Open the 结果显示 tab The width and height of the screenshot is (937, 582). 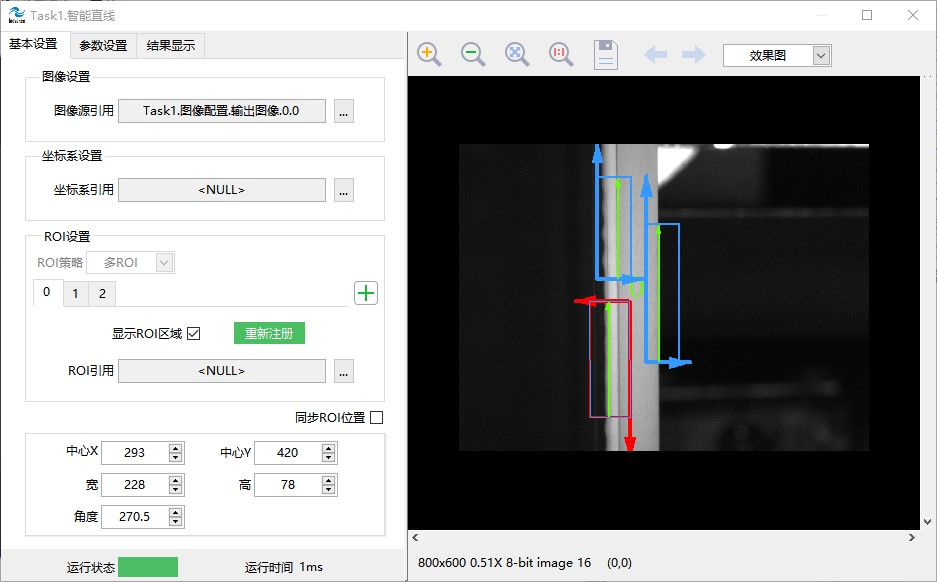pyautogui.click(x=171, y=45)
